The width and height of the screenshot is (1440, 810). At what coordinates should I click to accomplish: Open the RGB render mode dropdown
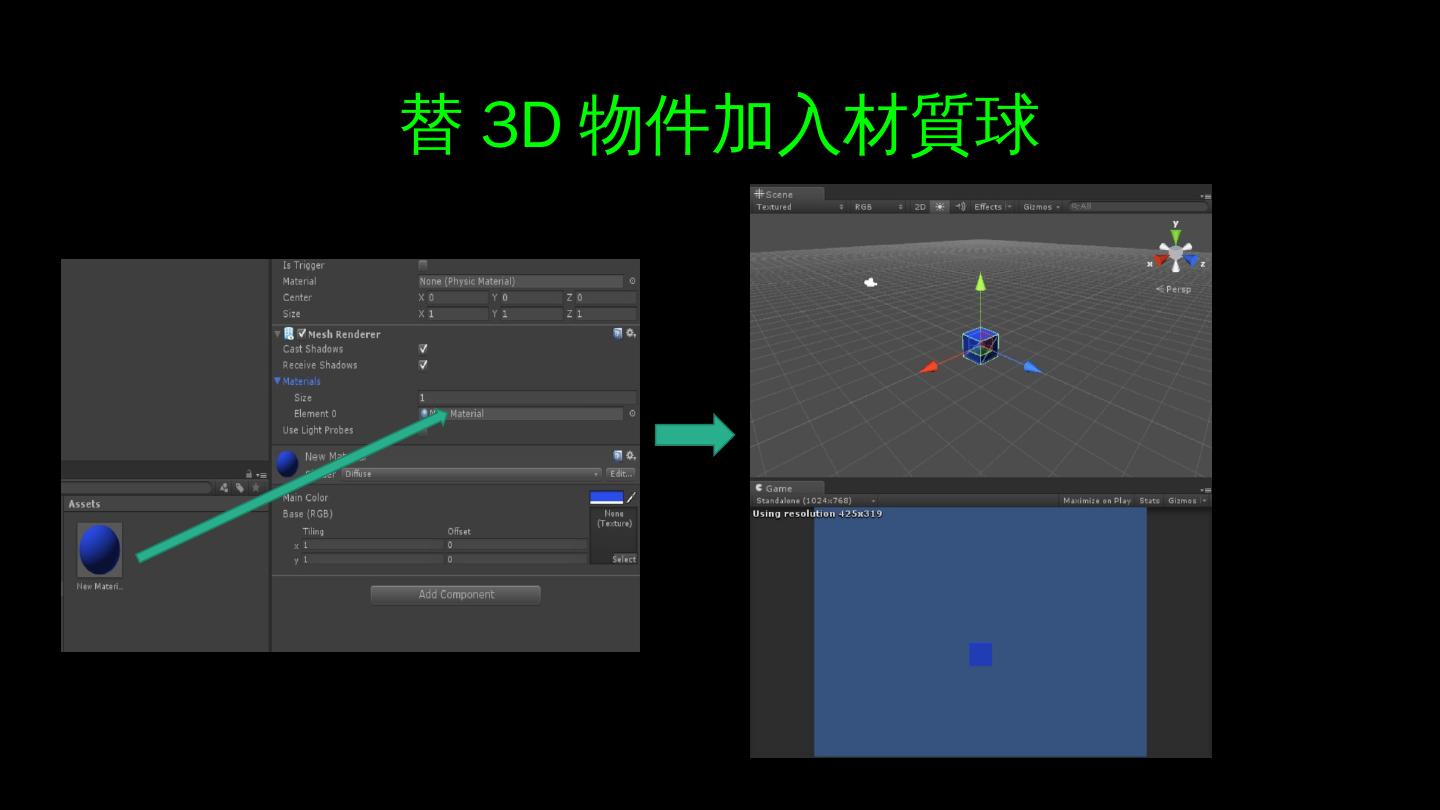coord(878,207)
